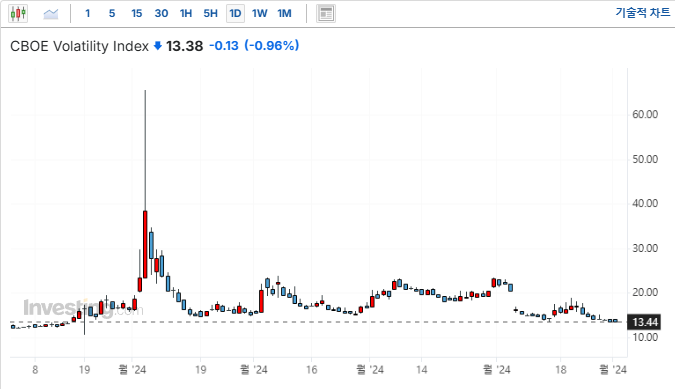Switch to the 1W timeframe

[260, 14]
